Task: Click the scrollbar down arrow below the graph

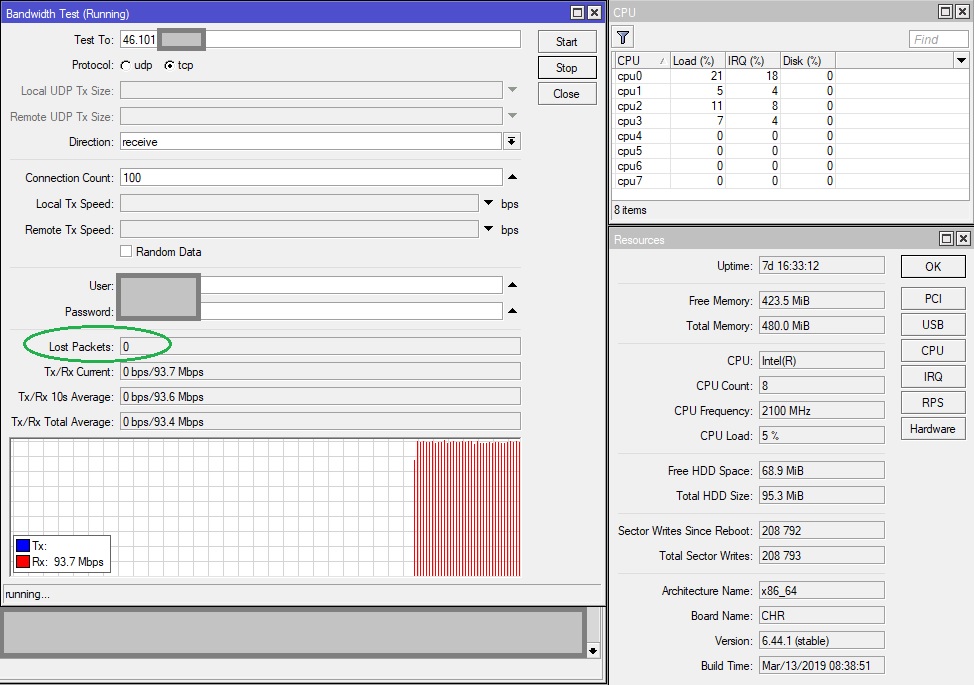Action: point(593,650)
